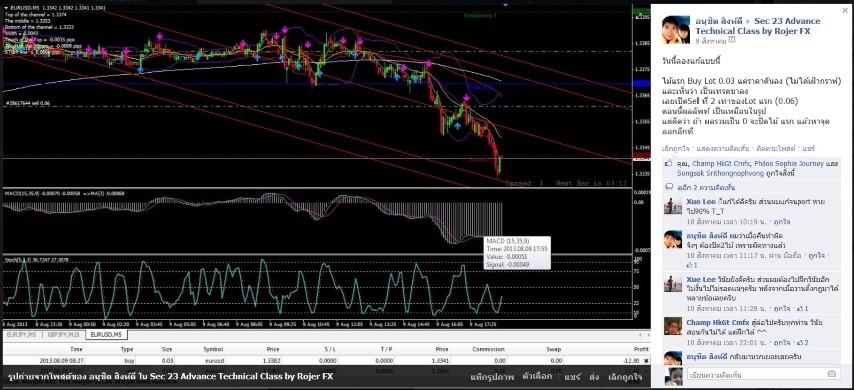This screenshot has width=854, height=390.
Task: Select the EURUSD,M5 chart tab
Action: point(107,334)
